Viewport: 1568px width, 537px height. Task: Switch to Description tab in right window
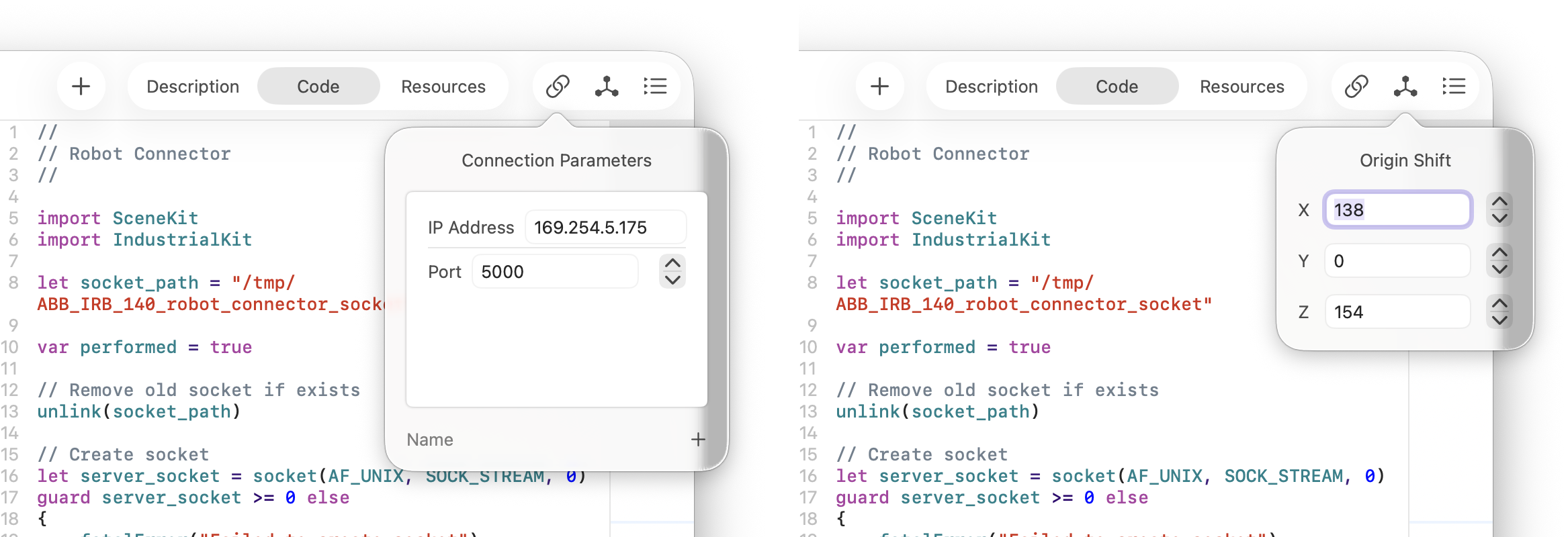pyautogui.click(x=992, y=87)
